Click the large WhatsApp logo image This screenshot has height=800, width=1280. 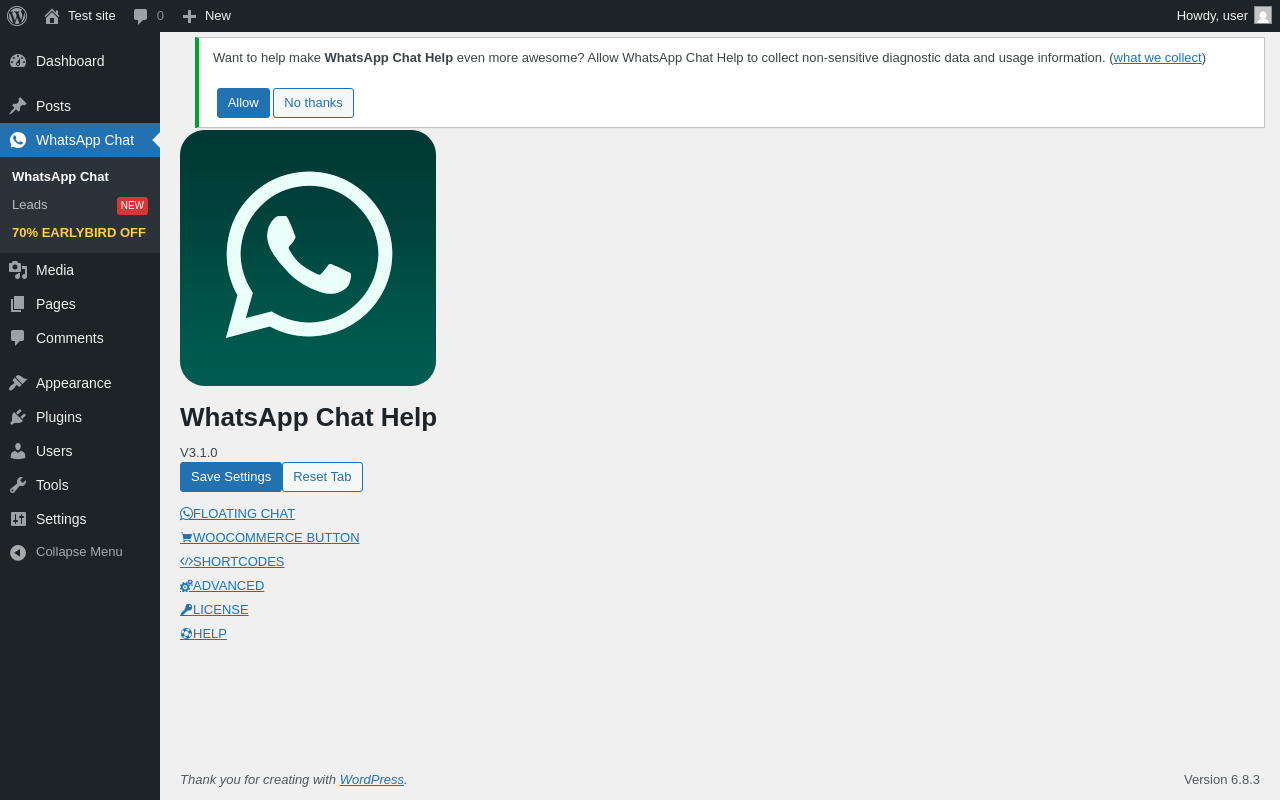pyautogui.click(x=308, y=258)
